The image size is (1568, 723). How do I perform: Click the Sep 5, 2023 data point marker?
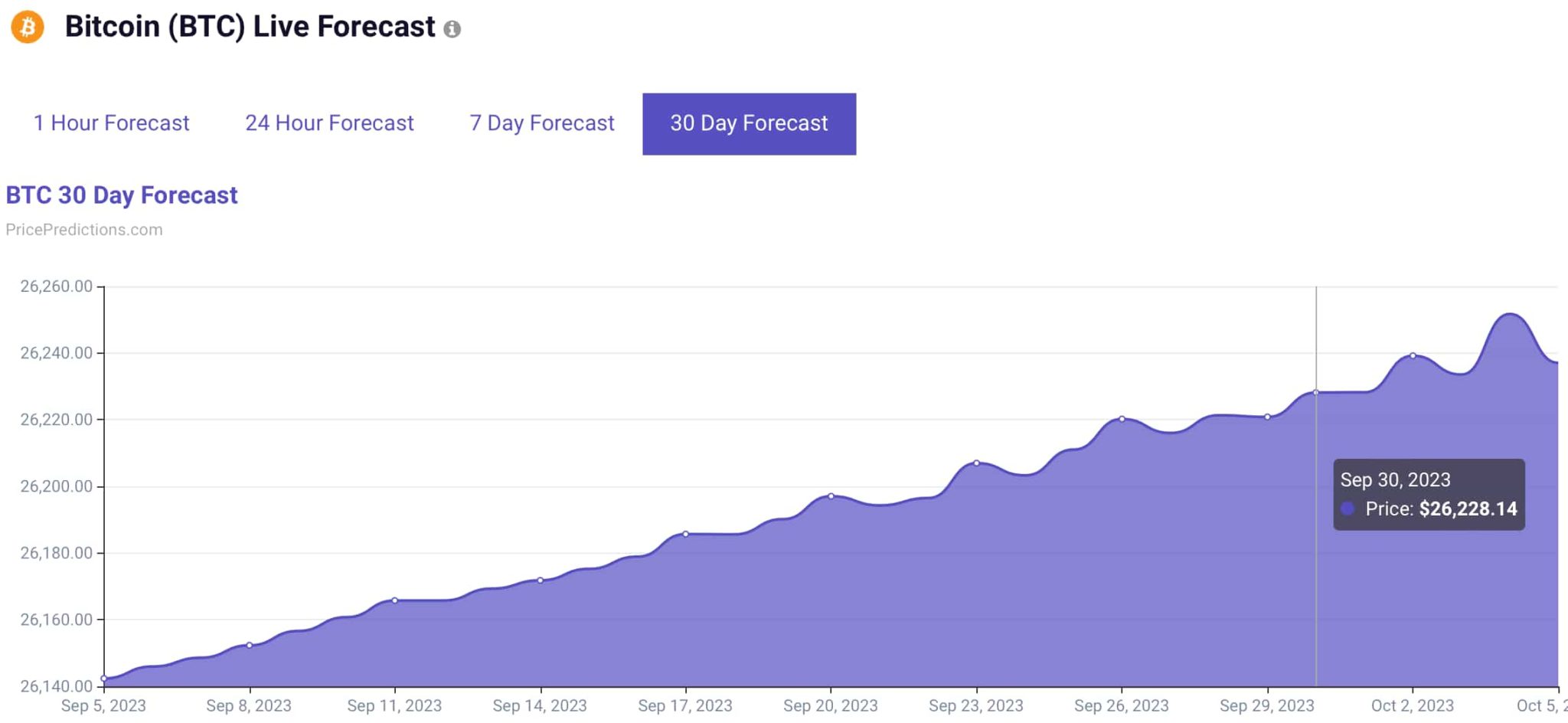(104, 679)
